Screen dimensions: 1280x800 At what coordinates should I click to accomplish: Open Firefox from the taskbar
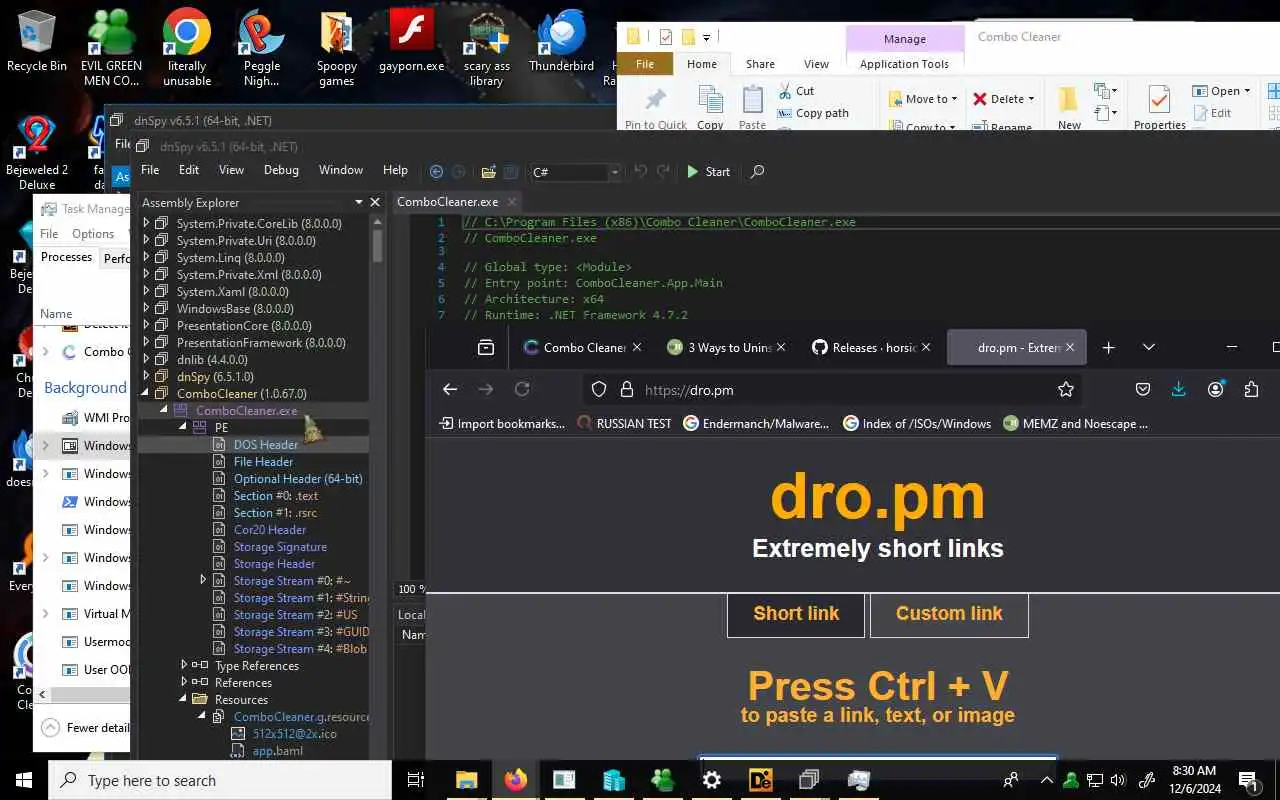[x=516, y=780]
